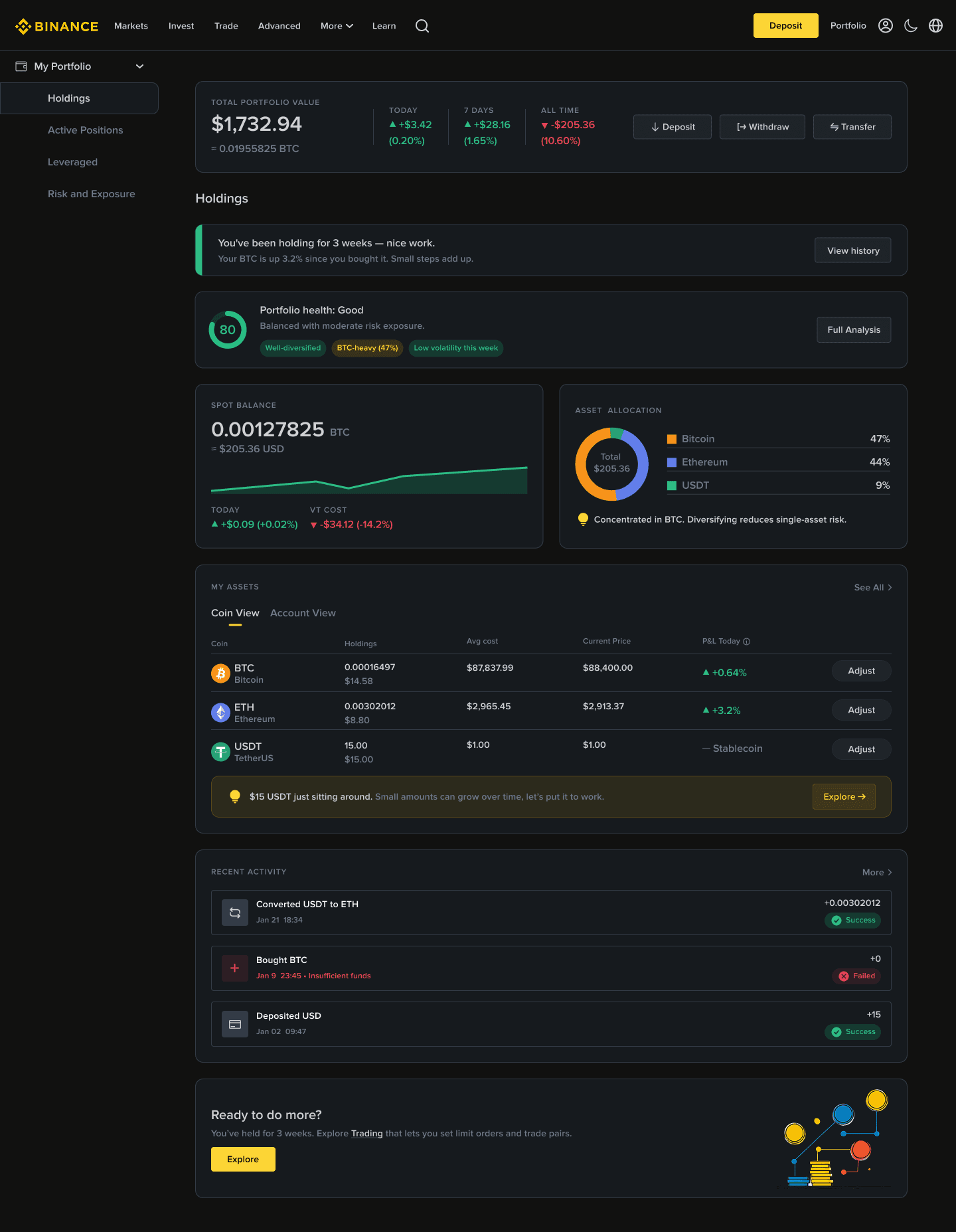Click the Ready to do more illustration
Screen dimensions: 956x1232
click(x=836, y=1138)
